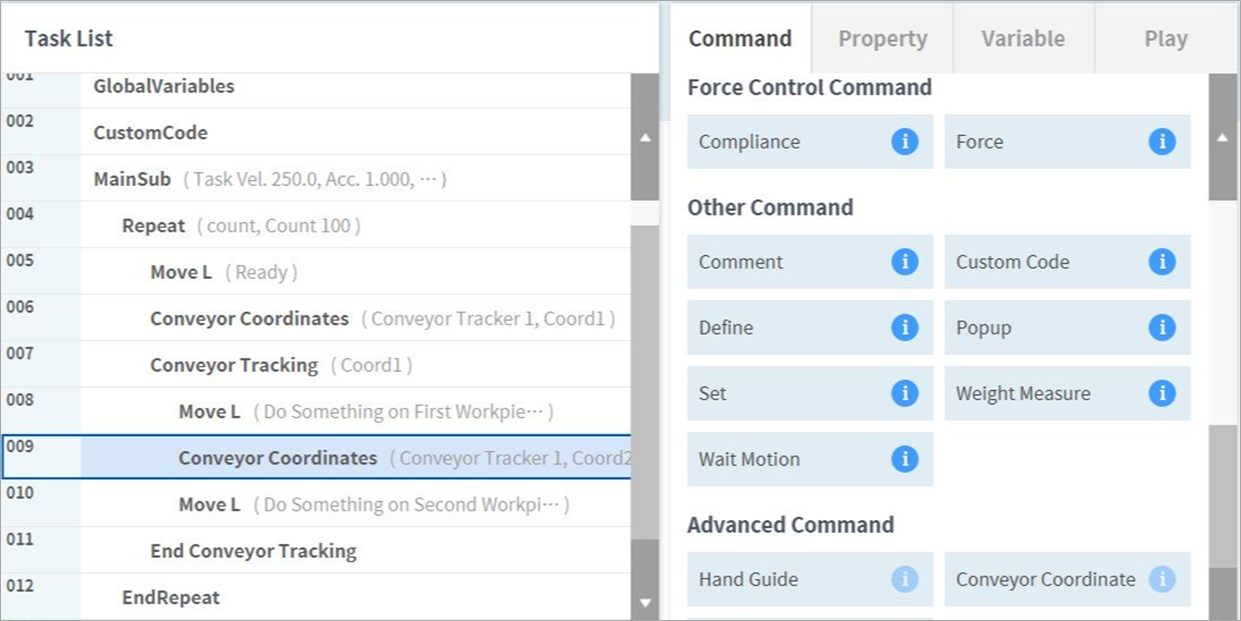Image resolution: width=1241 pixels, height=621 pixels.
Task: Select the Play tab
Action: [1165, 39]
